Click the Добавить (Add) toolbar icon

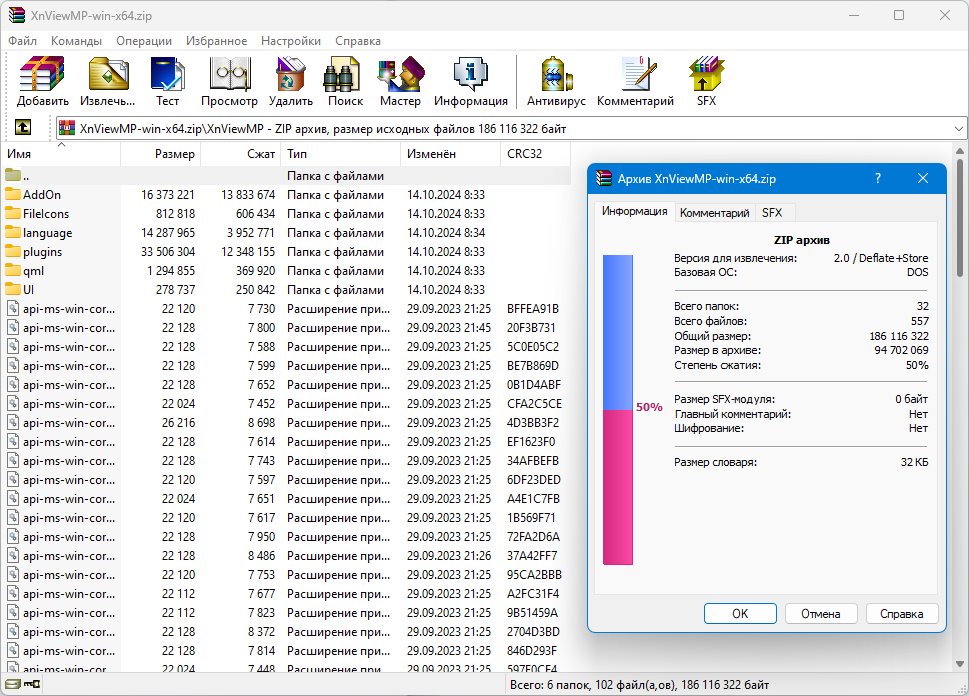[x=42, y=82]
